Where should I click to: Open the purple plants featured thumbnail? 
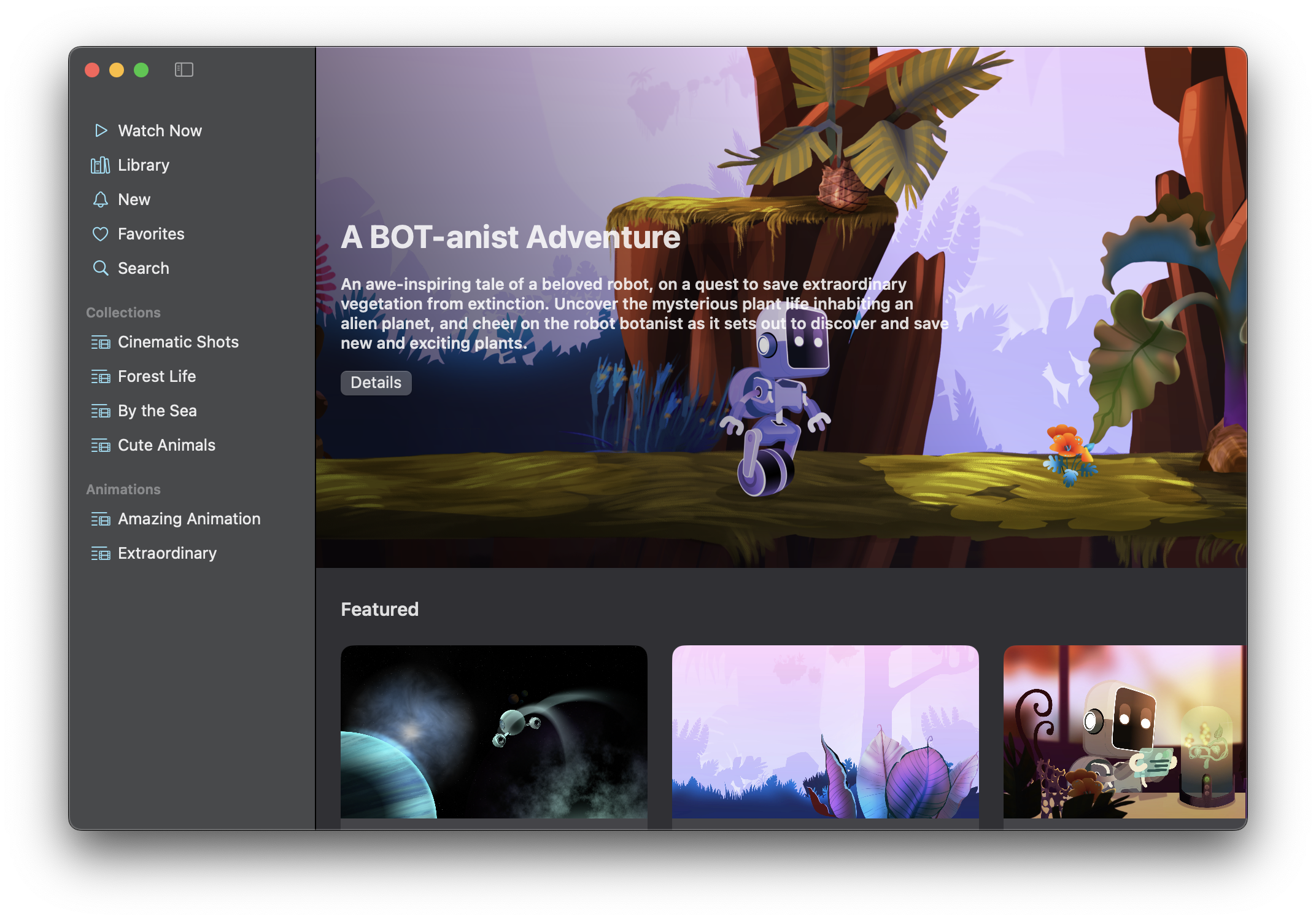(x=825, y=732)
